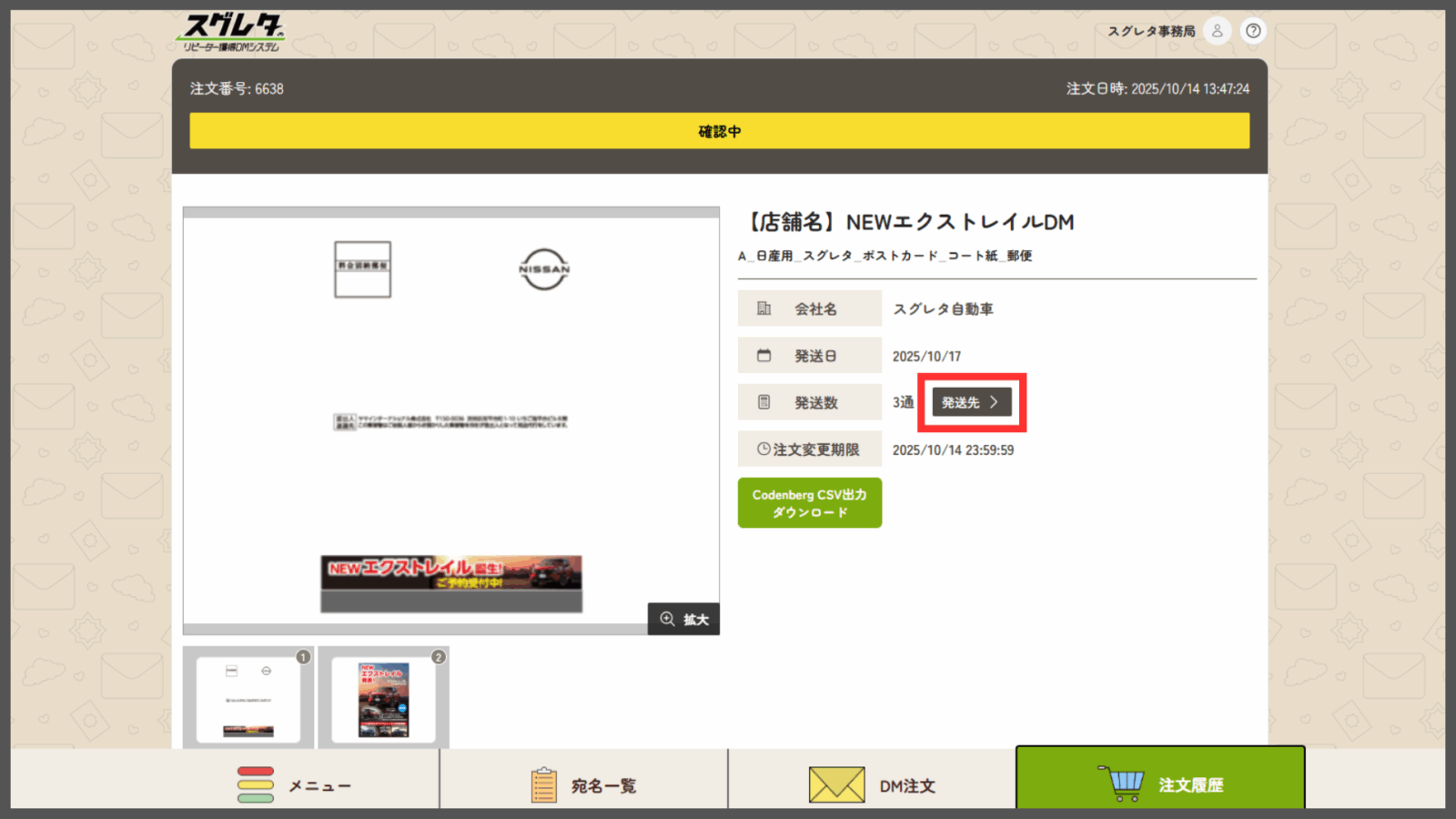Image resolution: width=1456 pixels, height=819 pixels.
Task: Open the user account profile icon
Action: (1217, 31)
